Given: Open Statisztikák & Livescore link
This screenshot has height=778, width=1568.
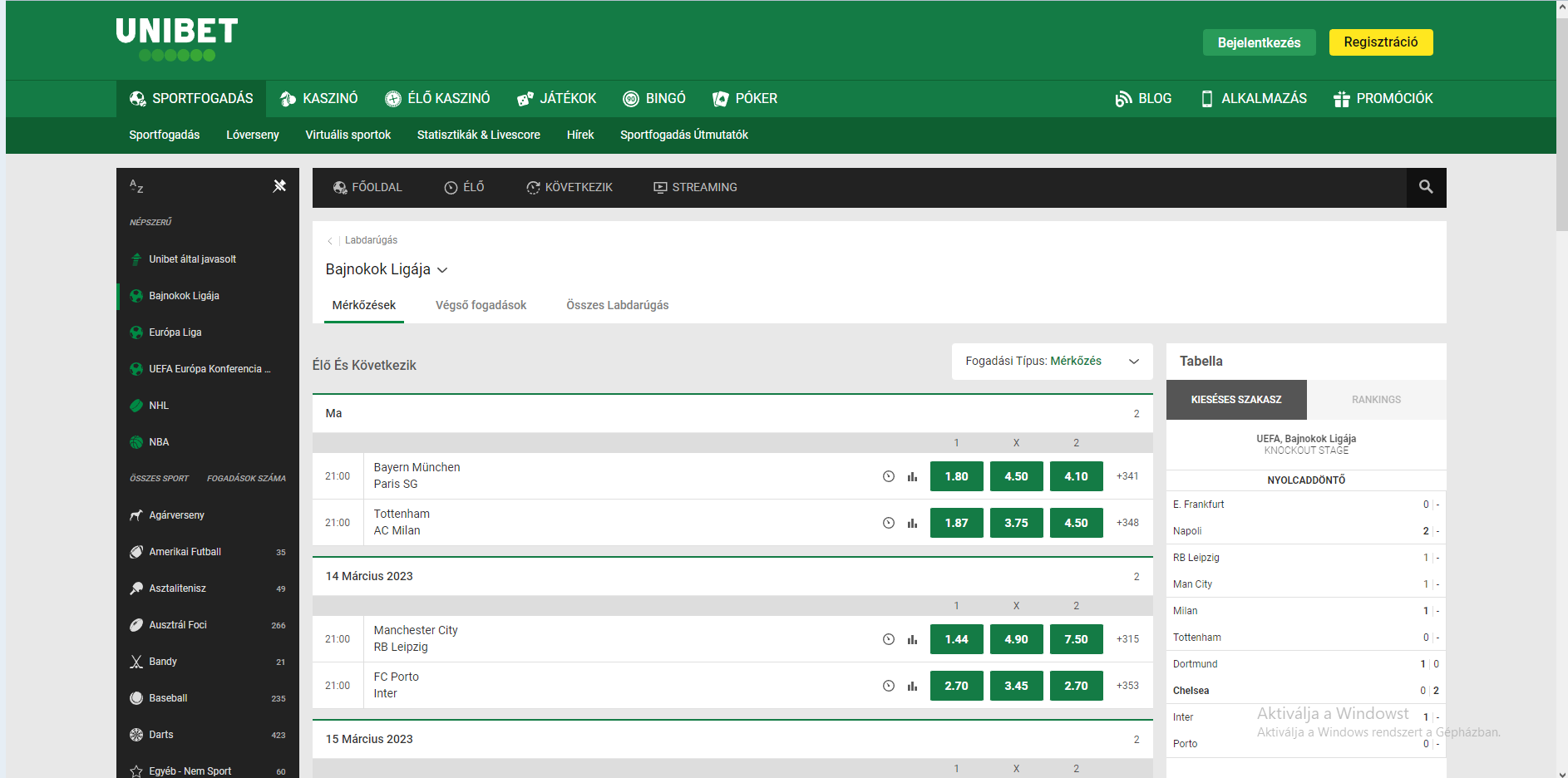Looking at the screenshot, I should click(x=479, y=135).
